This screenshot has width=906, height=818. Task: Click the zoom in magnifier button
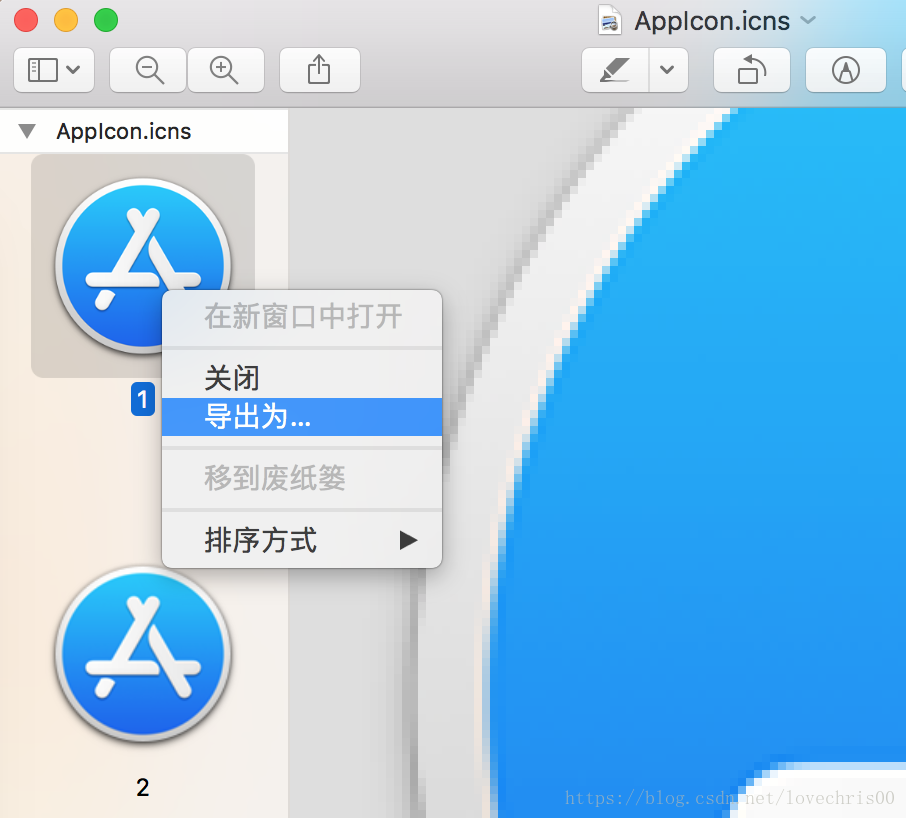click(225, 70)
